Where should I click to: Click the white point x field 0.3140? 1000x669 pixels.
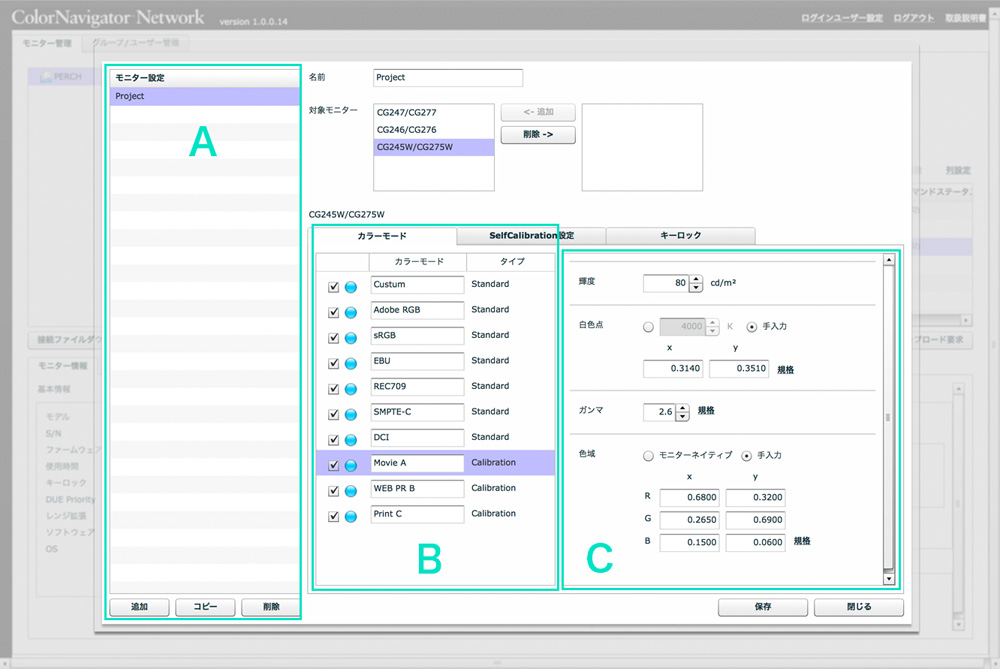[673, 369]
